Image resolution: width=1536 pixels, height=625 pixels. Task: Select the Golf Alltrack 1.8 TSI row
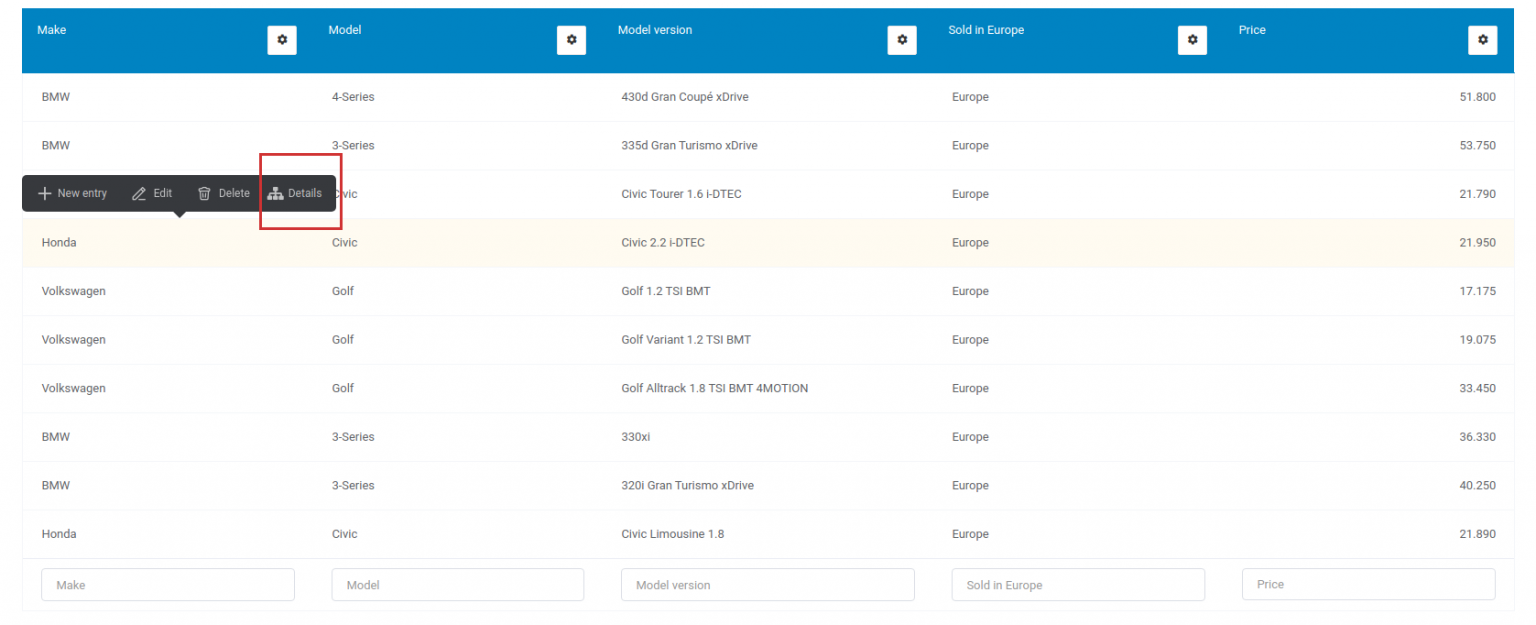click(x=700, y=388)
